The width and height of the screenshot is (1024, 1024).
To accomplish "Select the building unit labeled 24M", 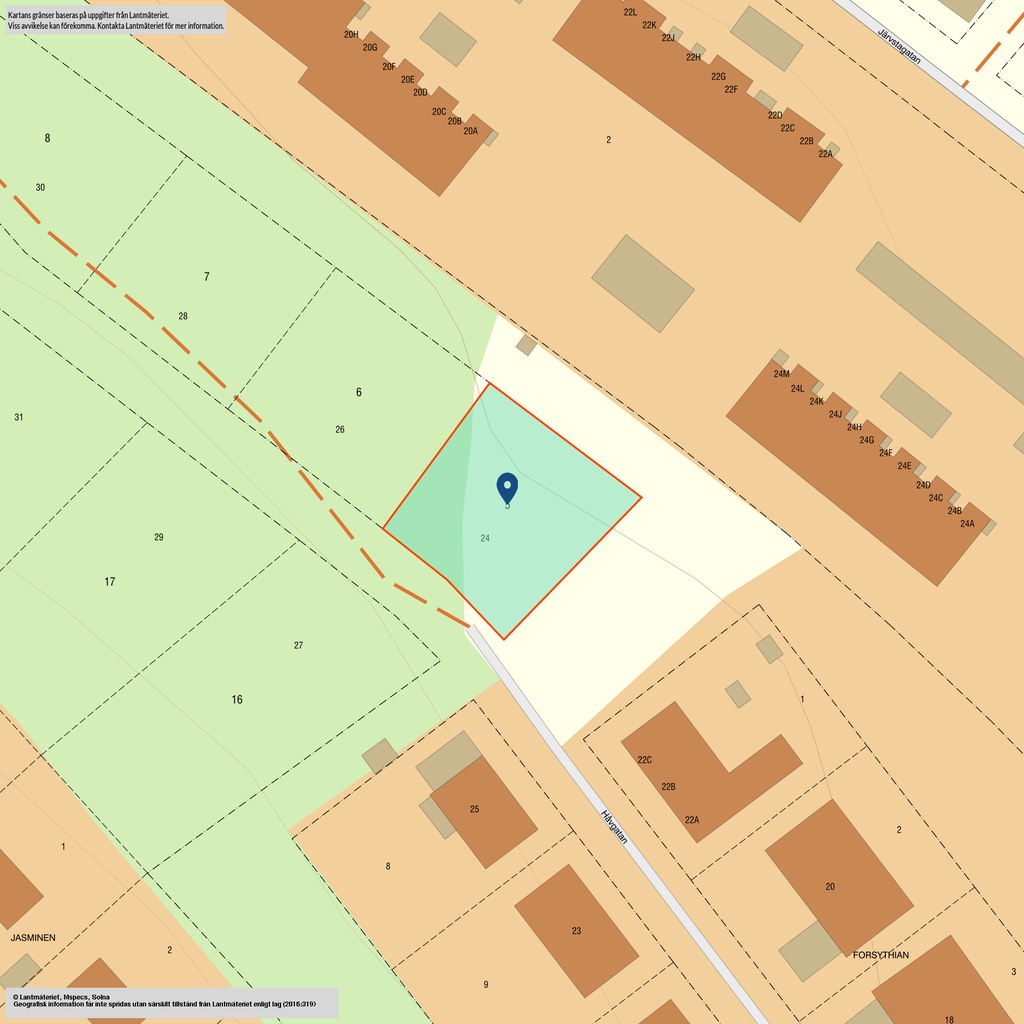I will pyautogui.click(x=781, y=374).
